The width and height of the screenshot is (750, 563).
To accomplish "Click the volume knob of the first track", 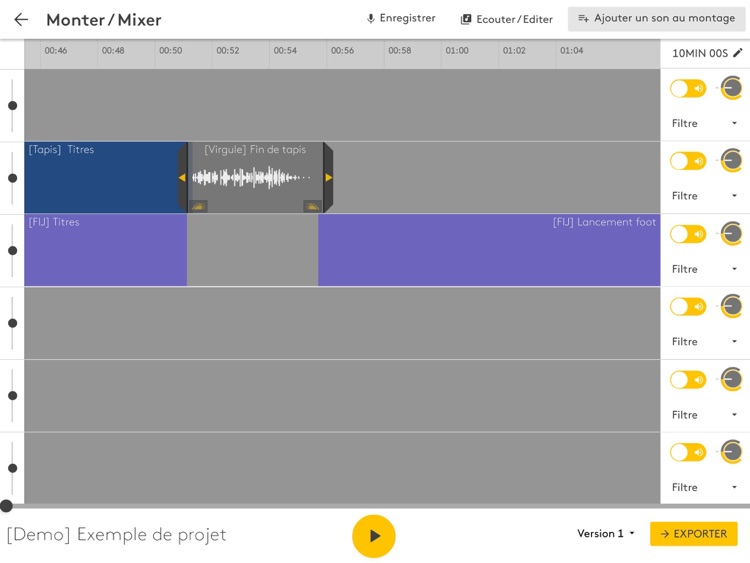I will [731, 88].
